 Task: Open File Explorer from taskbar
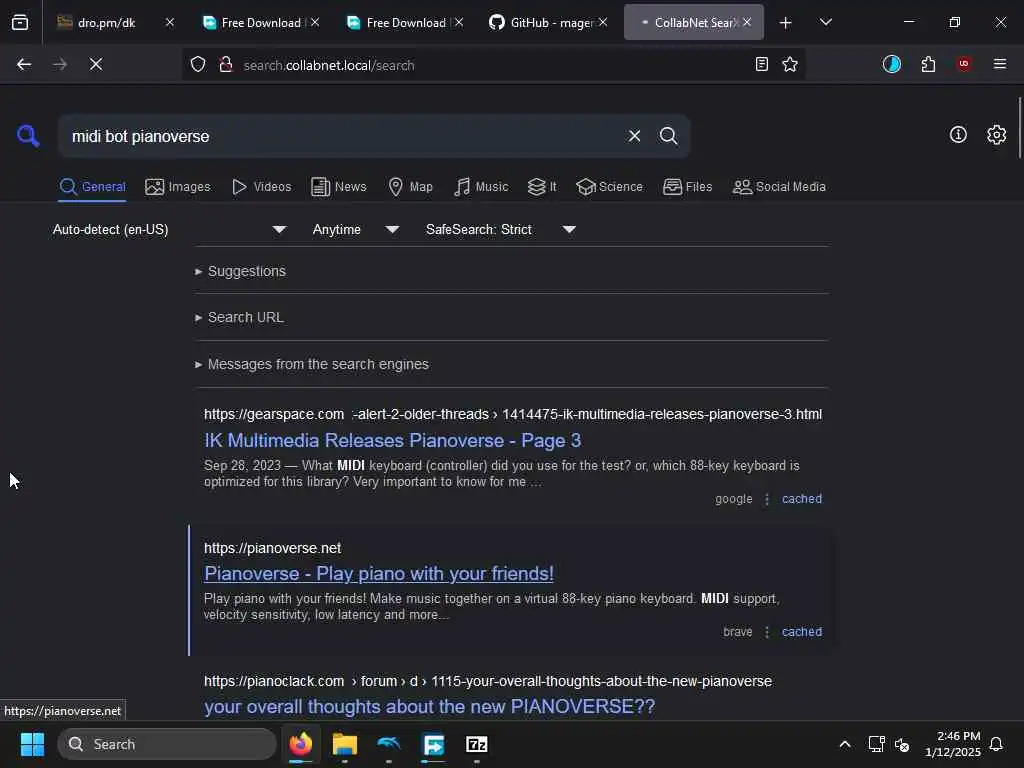tap(344, 744)
